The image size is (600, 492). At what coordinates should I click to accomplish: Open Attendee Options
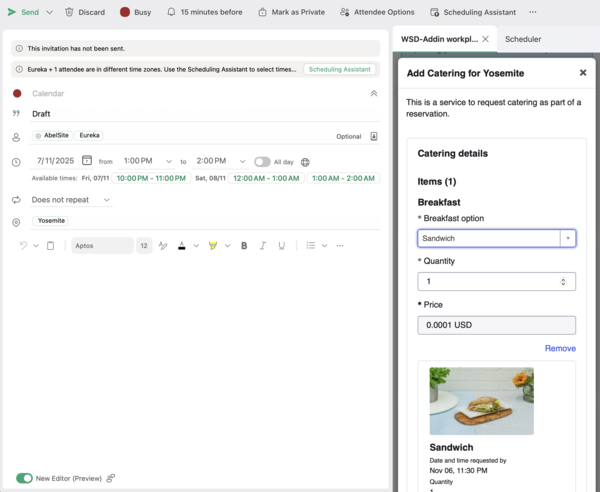click(377, 12)
